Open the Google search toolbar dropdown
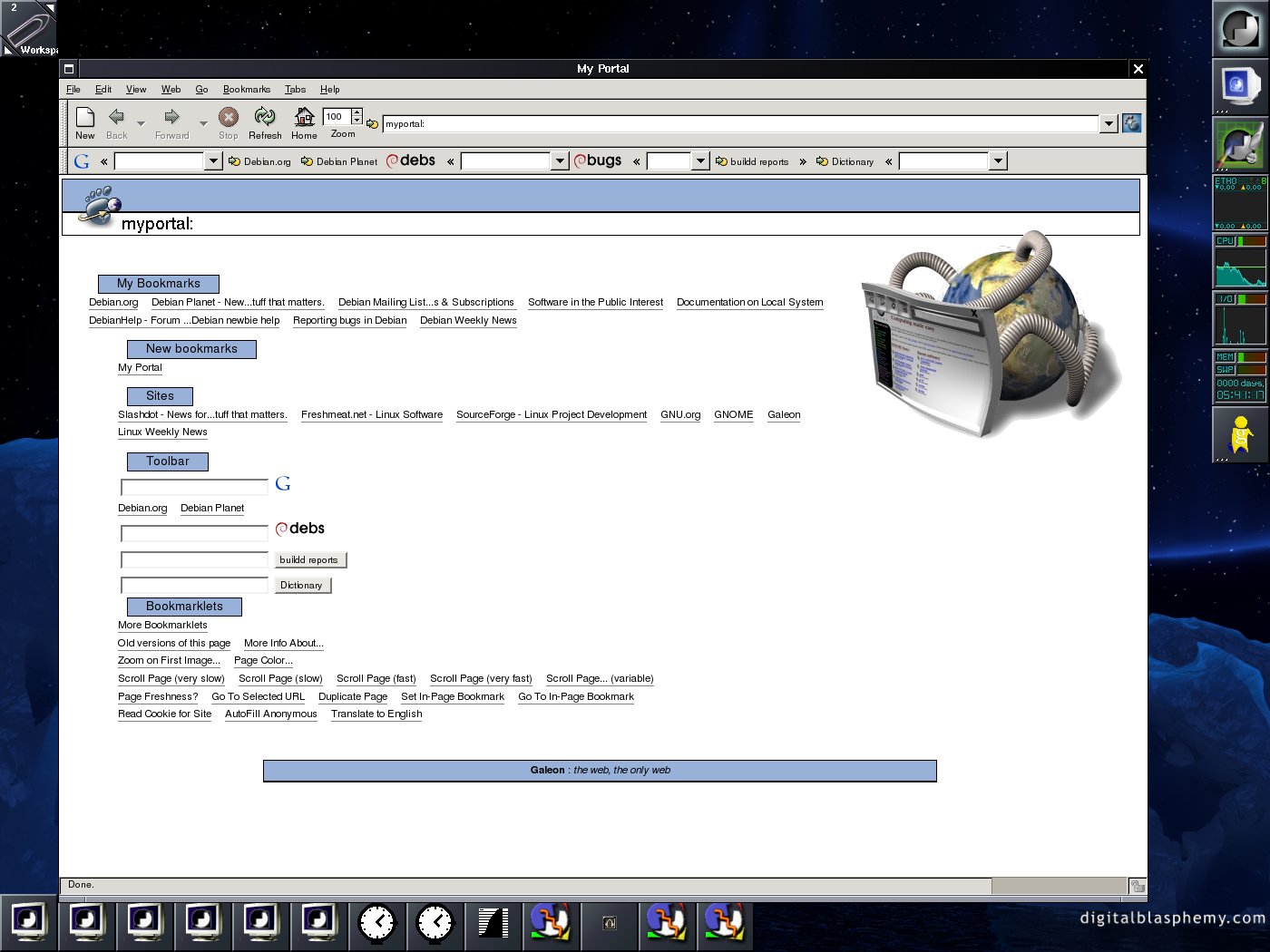The width and height of the screenshot is (1270, 952). coord(213,161)
